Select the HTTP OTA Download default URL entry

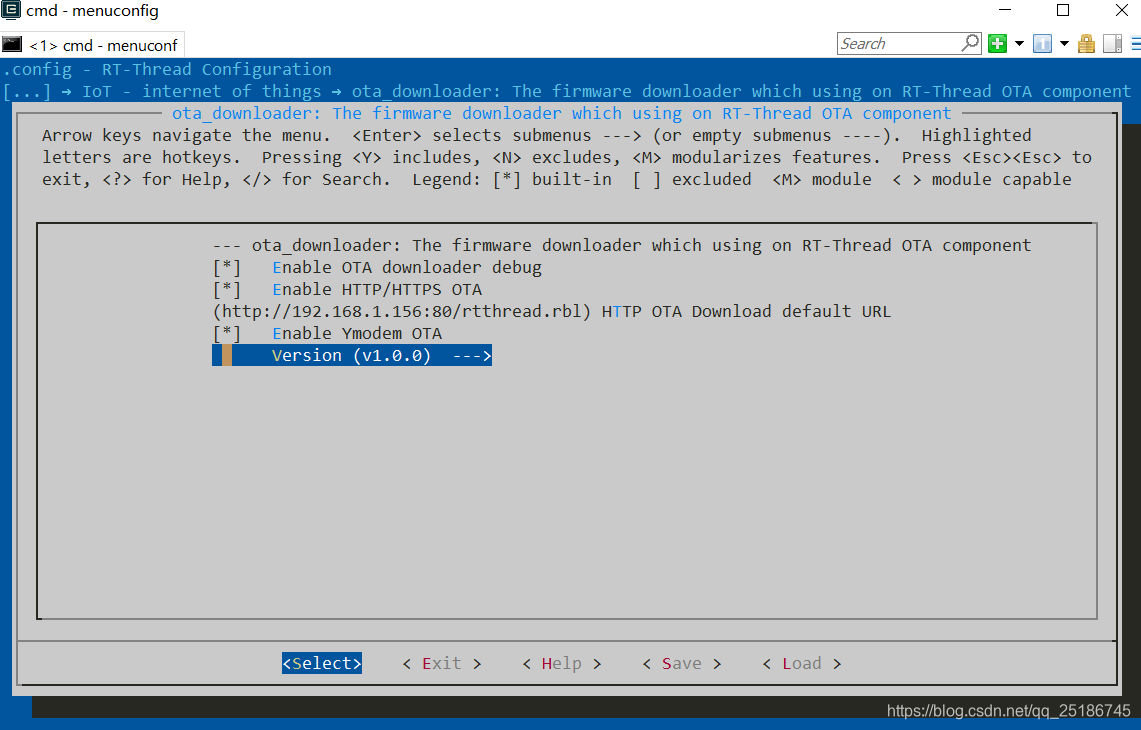552,312
